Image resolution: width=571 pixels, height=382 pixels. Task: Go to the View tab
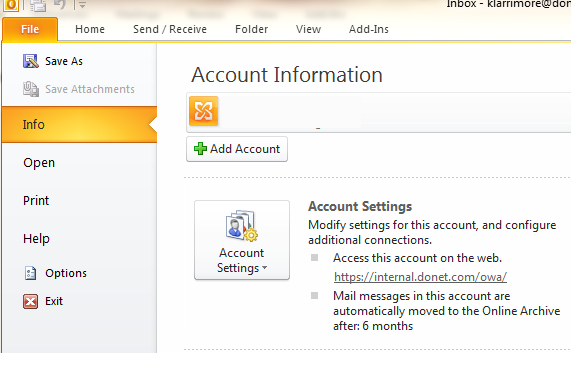(308, 29)
